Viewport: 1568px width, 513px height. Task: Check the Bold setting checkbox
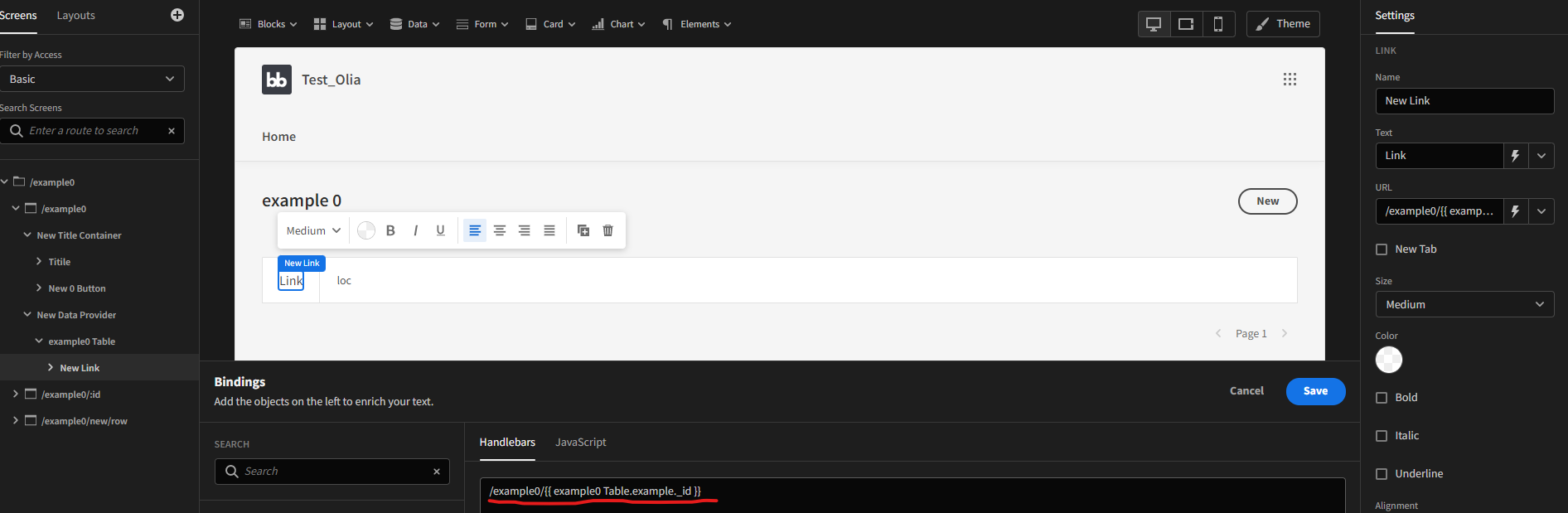click(1382, 398)
